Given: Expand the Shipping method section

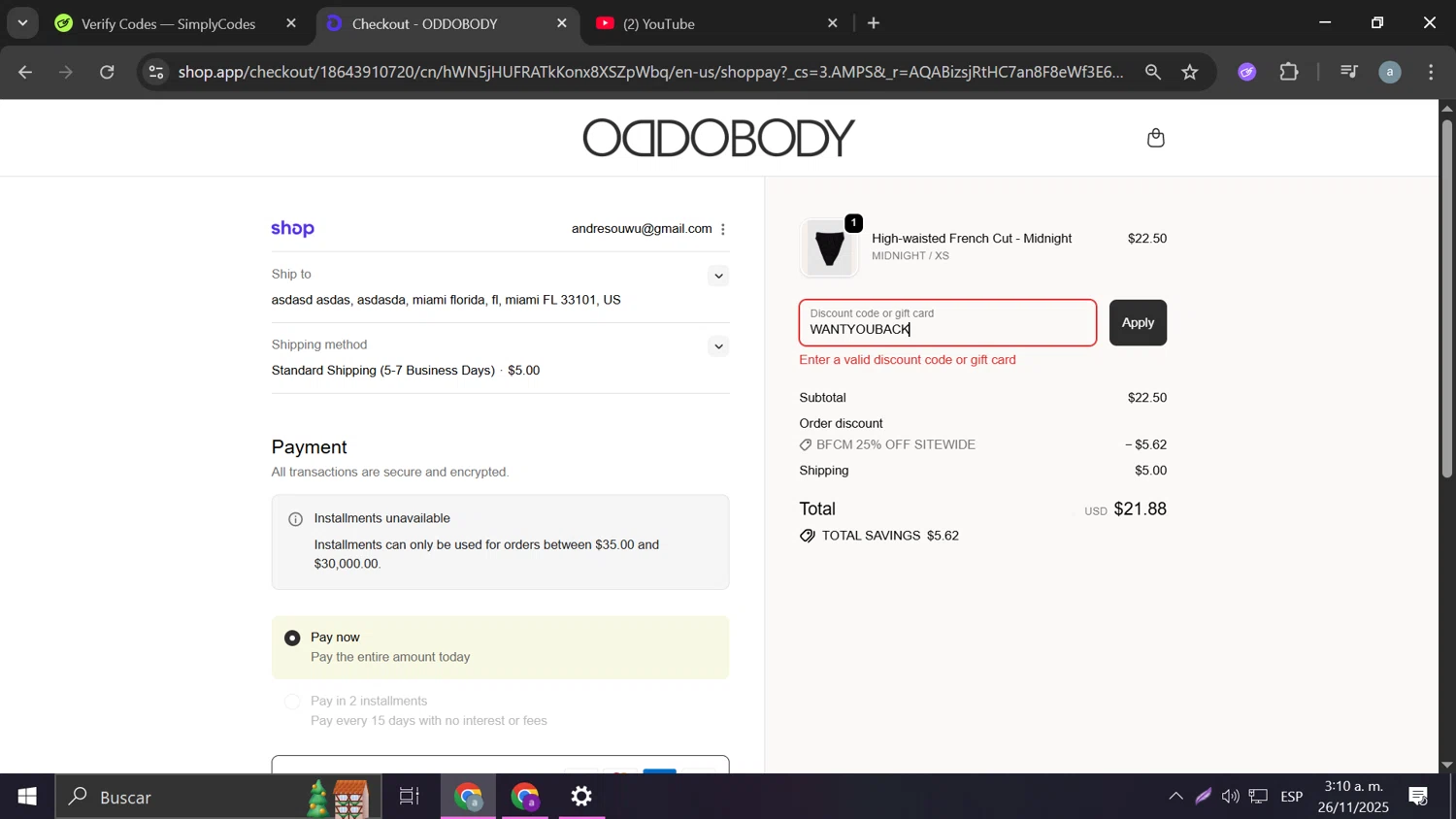Looking at the screenshot, I should coord(718,346).
